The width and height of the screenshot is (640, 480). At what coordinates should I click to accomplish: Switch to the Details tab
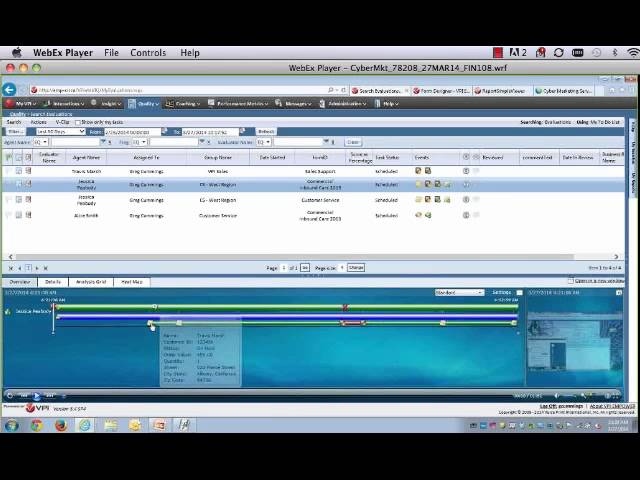click(x=53, y=282)
